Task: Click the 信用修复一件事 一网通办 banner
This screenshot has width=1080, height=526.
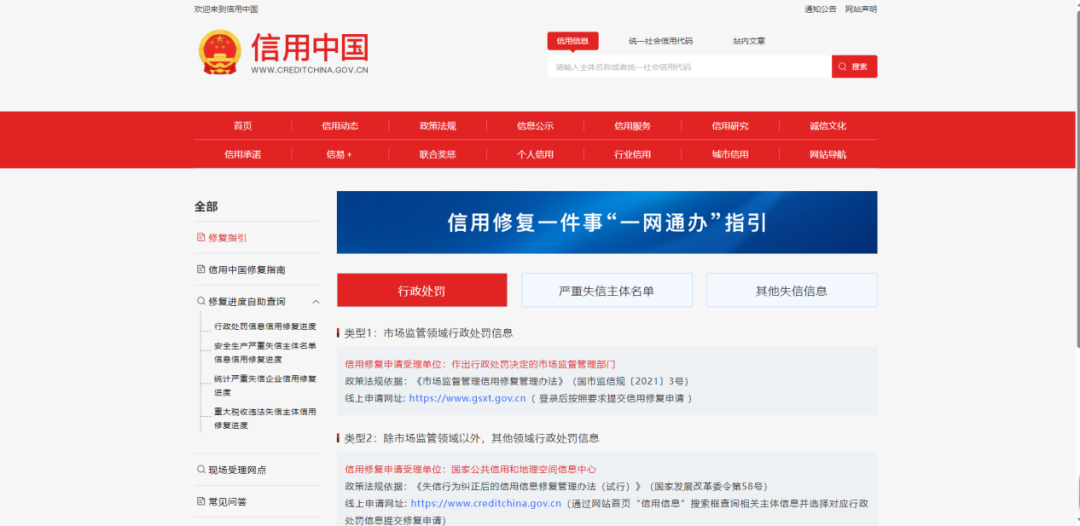Action: 607,222
